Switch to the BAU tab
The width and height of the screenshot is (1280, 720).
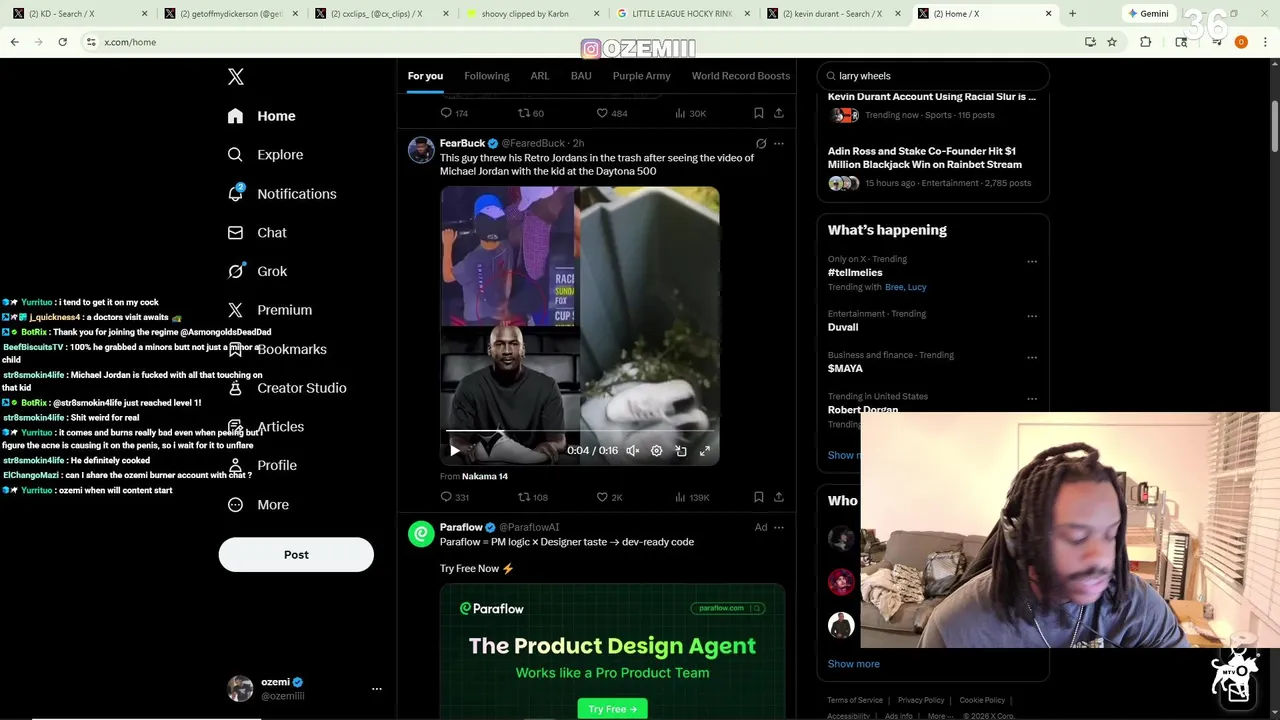(581, 76)
